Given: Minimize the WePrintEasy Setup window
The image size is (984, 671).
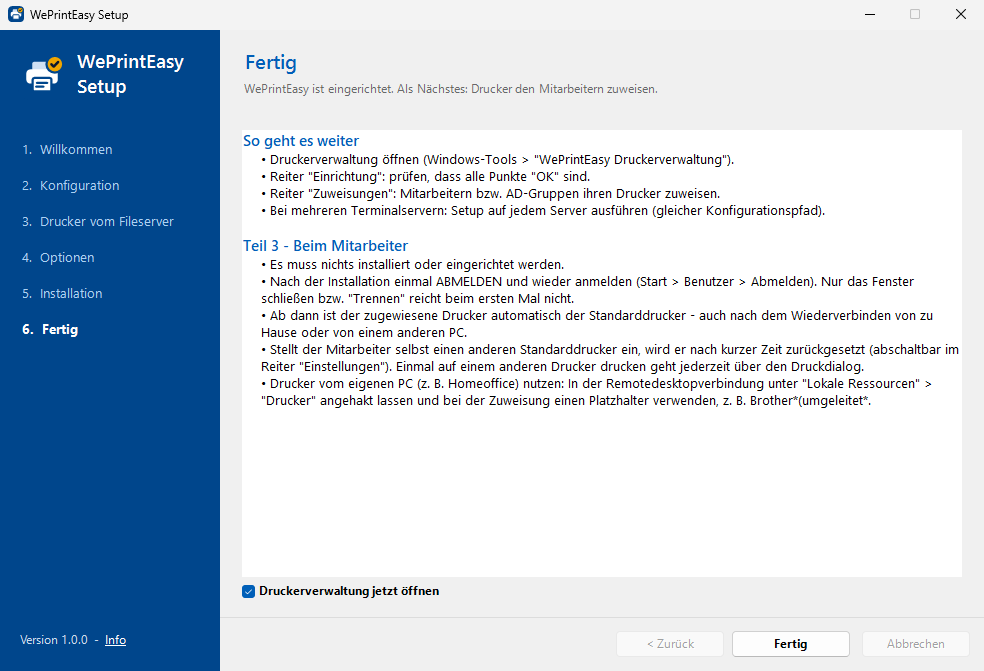Looking at the screenshot, I should coord(870,14).
